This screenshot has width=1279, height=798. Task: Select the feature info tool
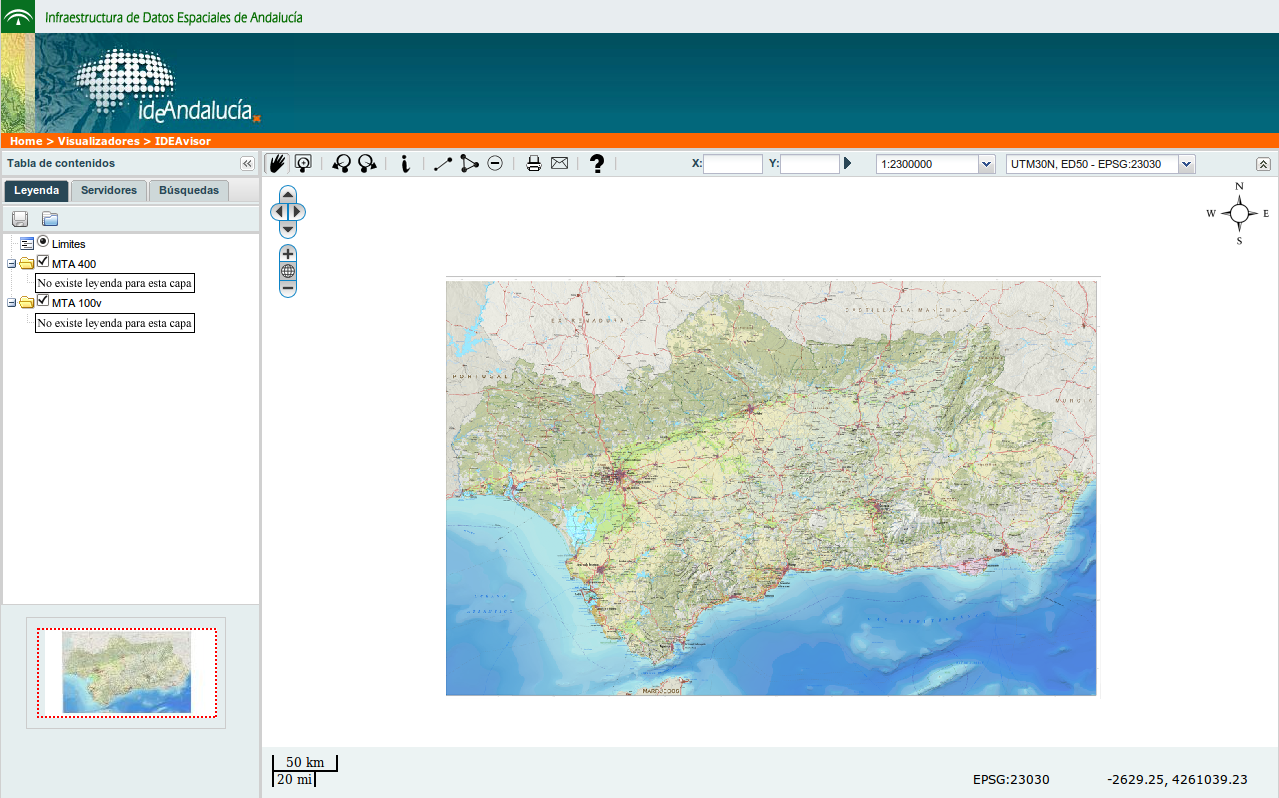click(x=405, y=164)
